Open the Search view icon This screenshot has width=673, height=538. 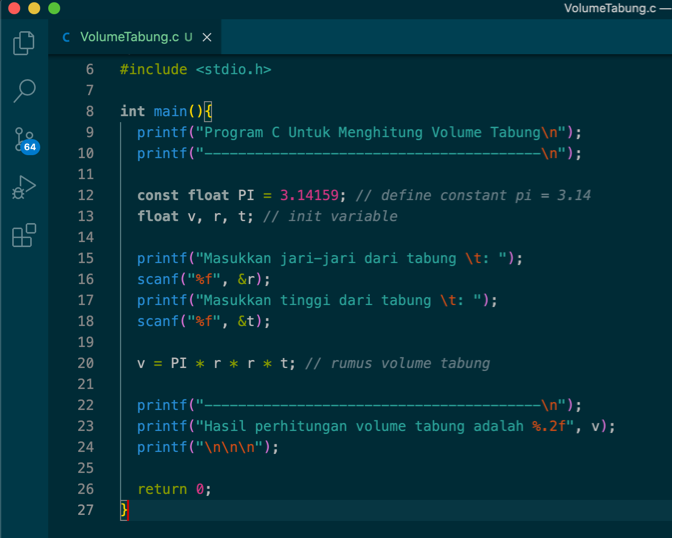click(24, 91)
